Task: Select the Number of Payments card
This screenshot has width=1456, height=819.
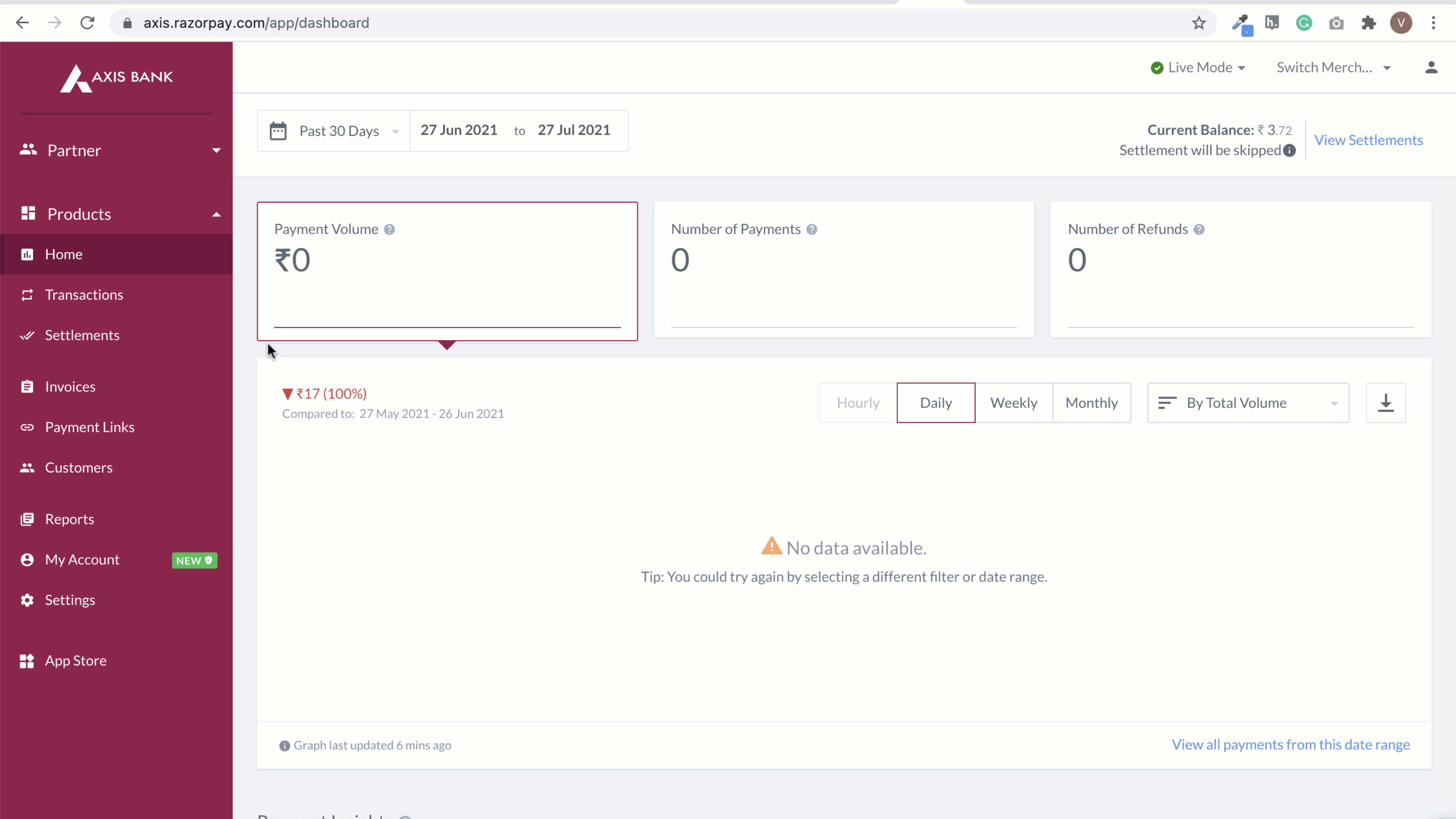Action: point(844,270)
